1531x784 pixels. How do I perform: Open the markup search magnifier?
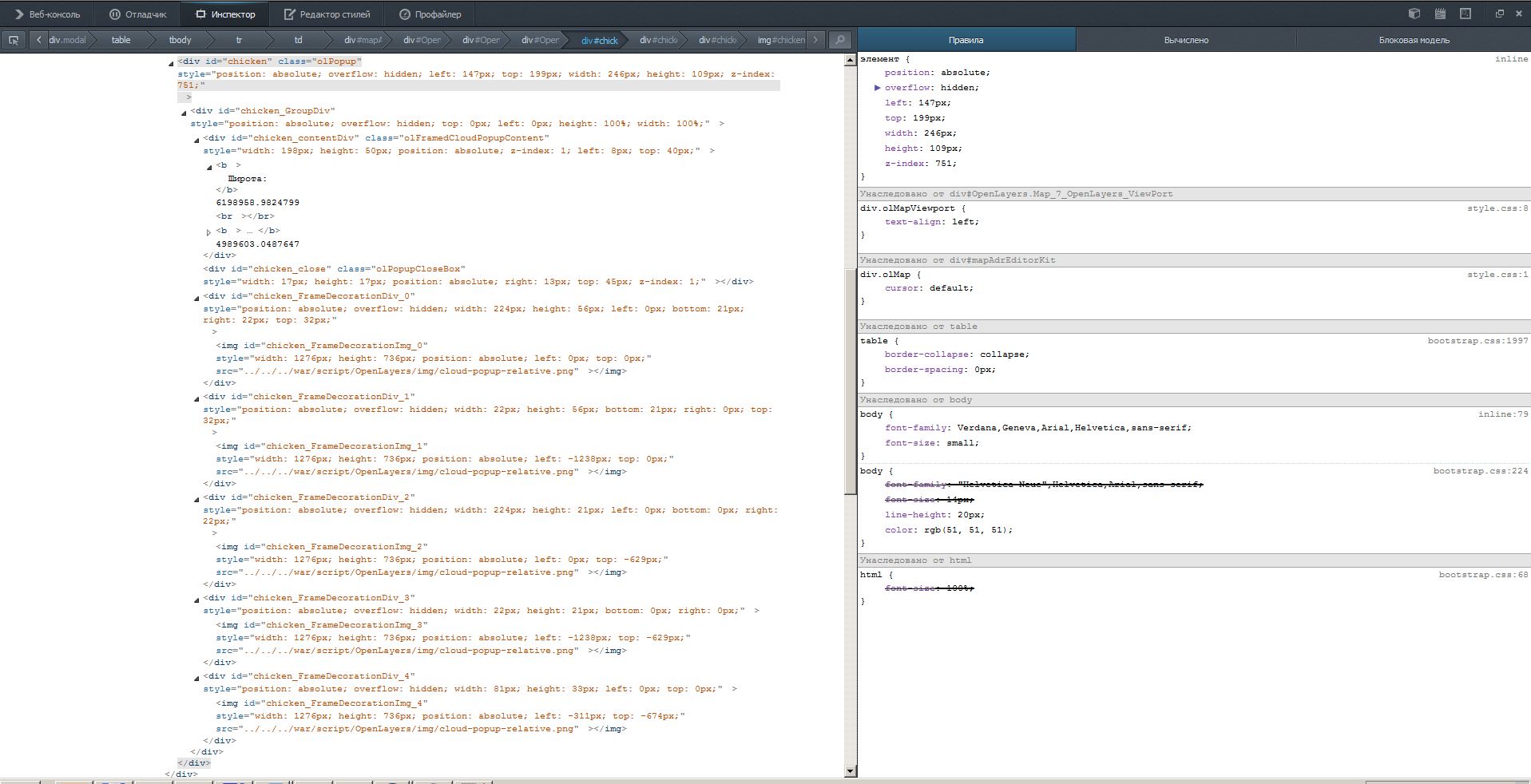coord(839,40)
